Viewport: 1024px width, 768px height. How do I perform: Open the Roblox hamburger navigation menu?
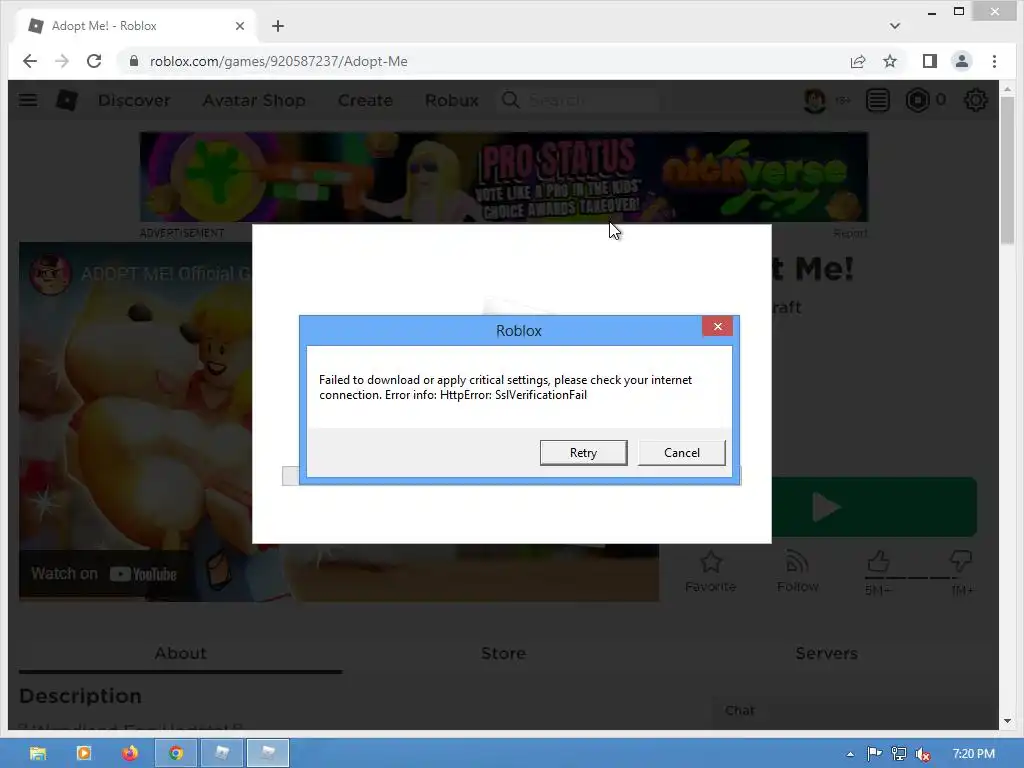28,100
